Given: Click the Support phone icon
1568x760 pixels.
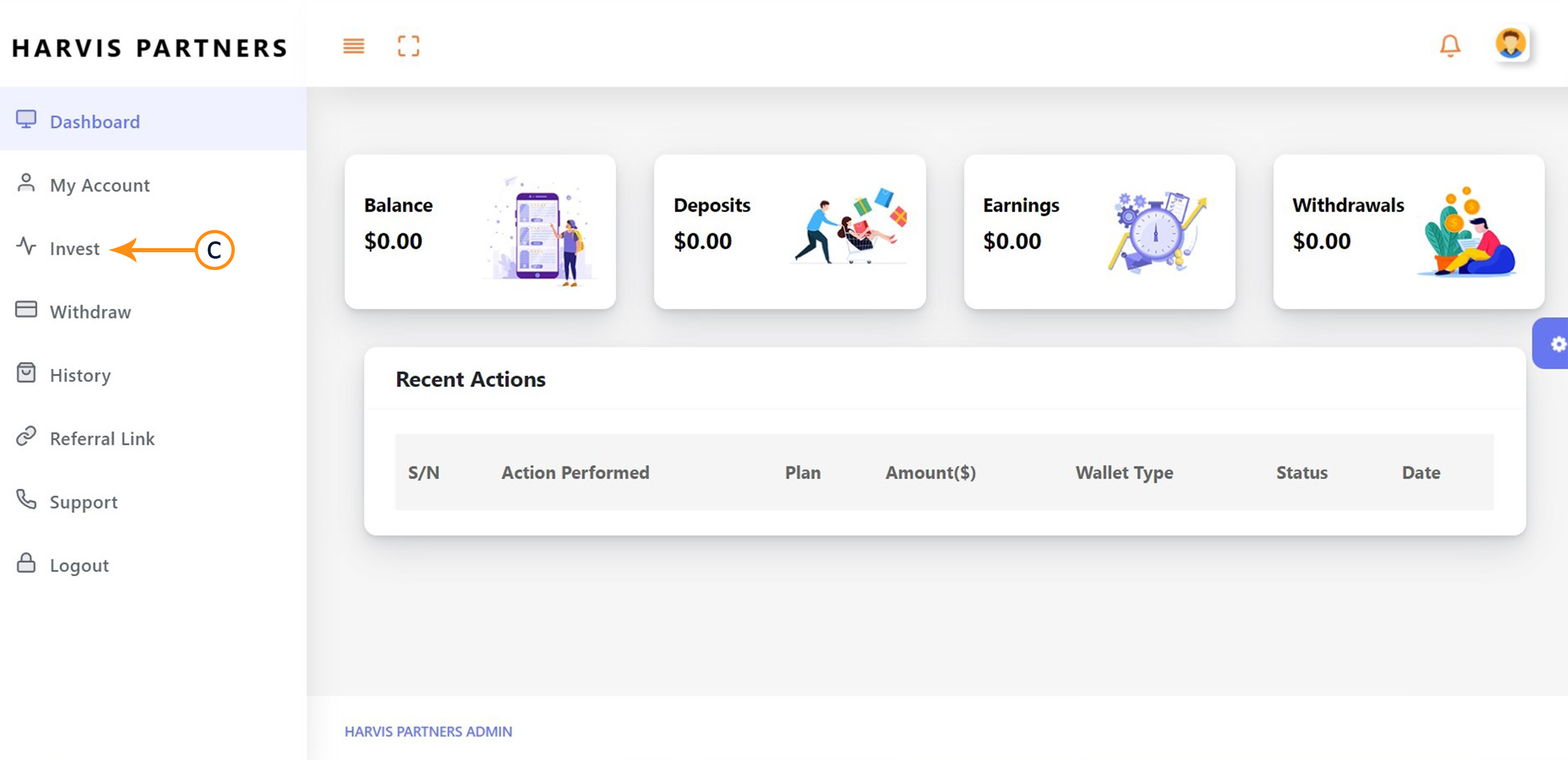Looking at the screenshot, I should tap(26, 500).
